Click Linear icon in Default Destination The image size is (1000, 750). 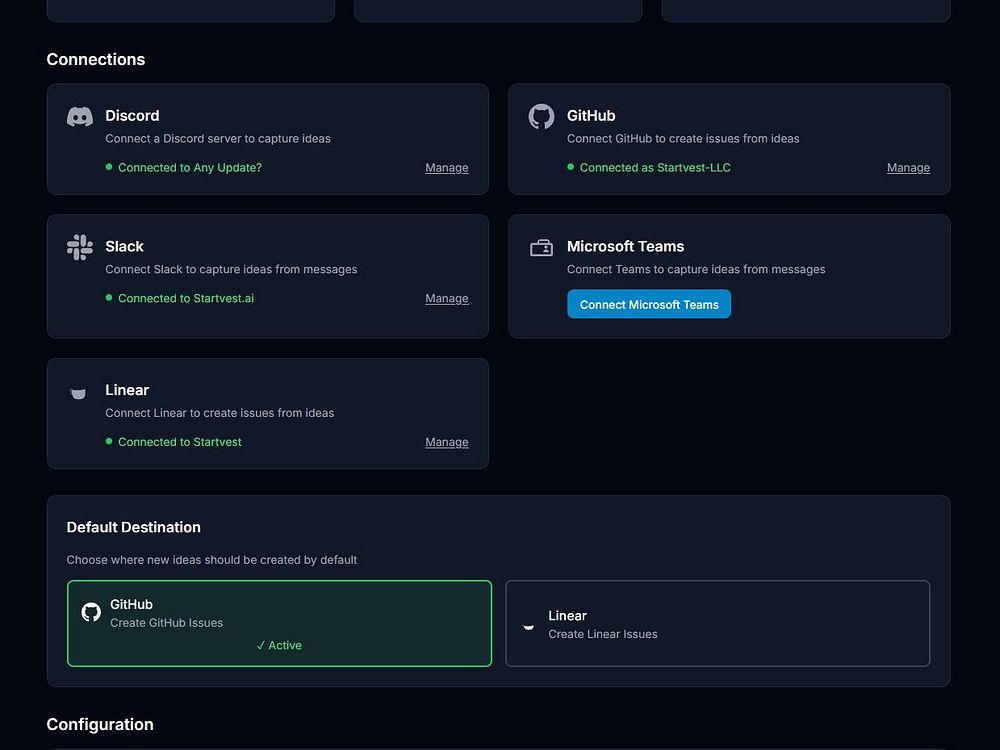pos(529,626)
